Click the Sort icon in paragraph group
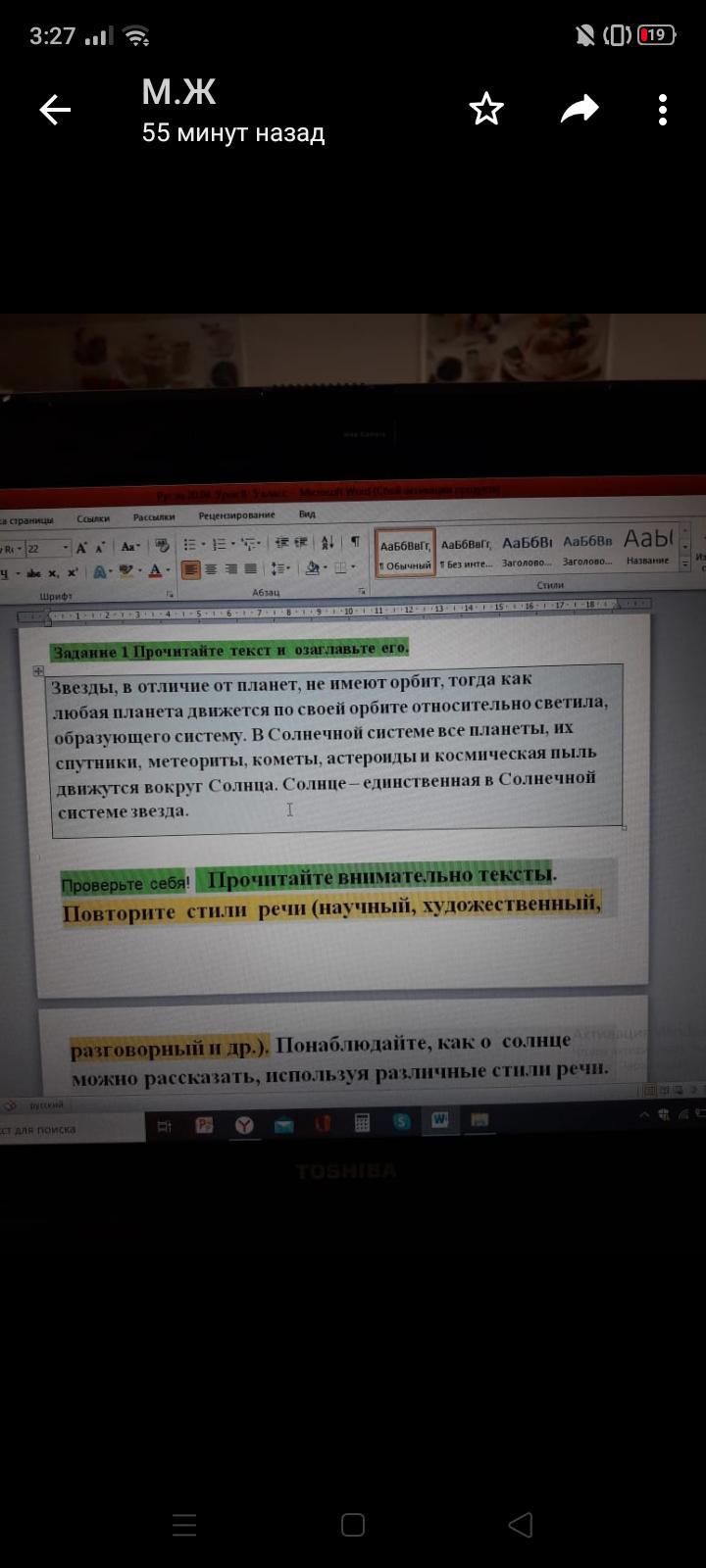Viewport: 706px width, 1568px height. click(x=328, y=543)
